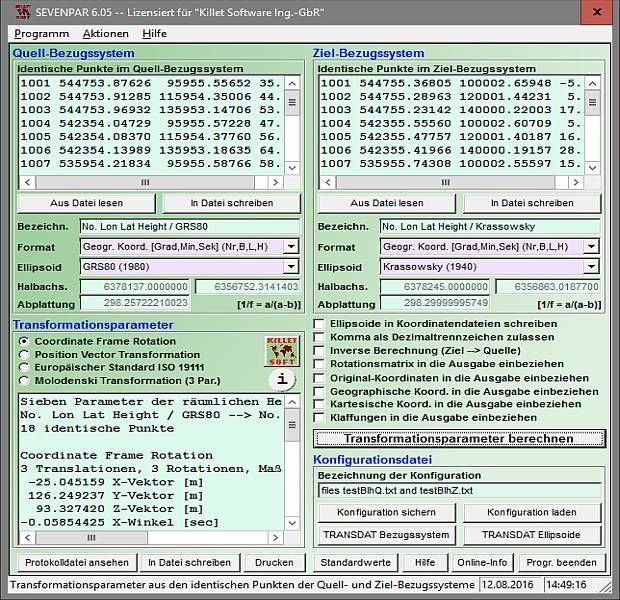Image resolution: width=620 pixels, height=600 pixels.
Task: Click target Abplattung value 298.29999995749
Action: [435, 303]
